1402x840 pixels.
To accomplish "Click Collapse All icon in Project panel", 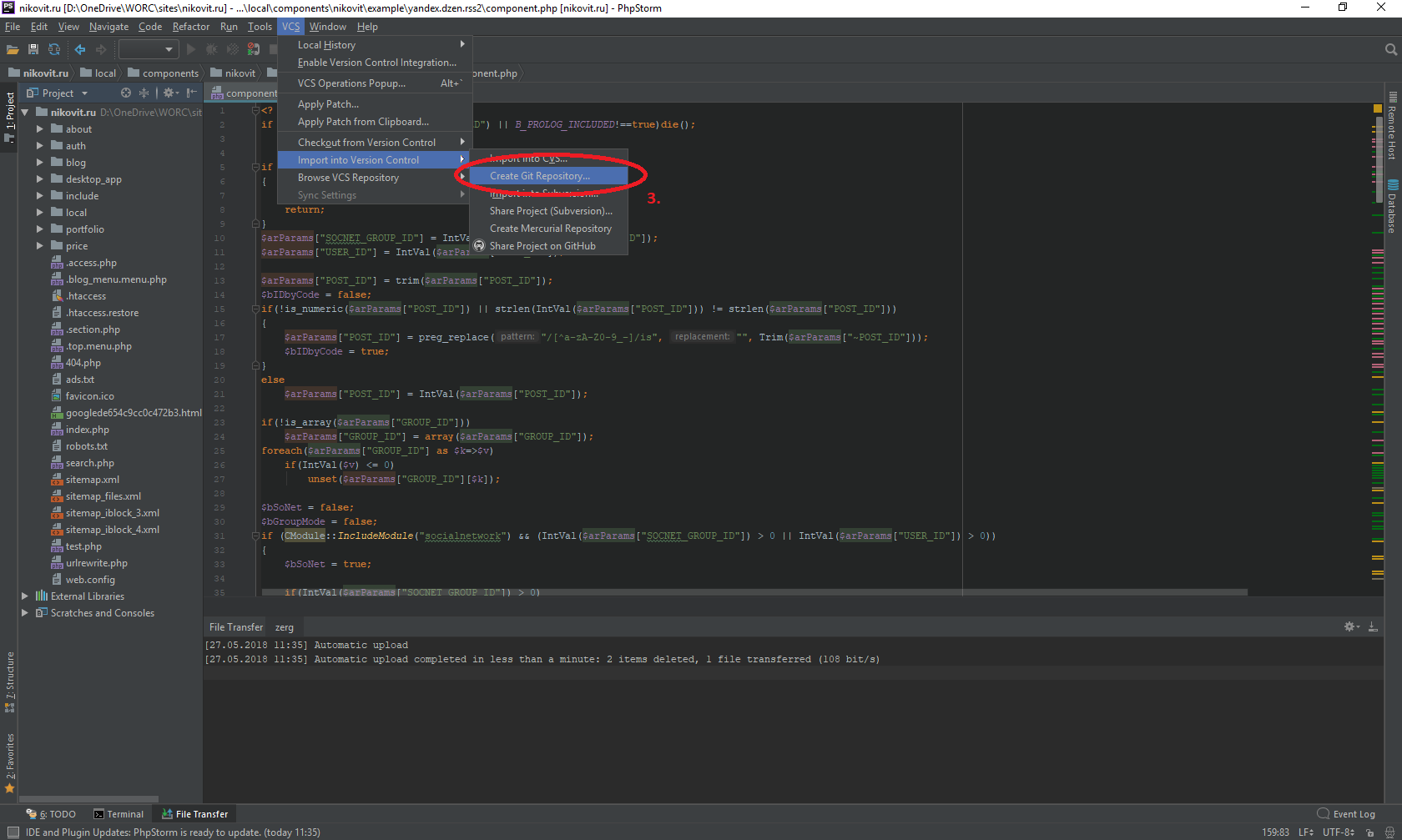I will coord(144,93).
